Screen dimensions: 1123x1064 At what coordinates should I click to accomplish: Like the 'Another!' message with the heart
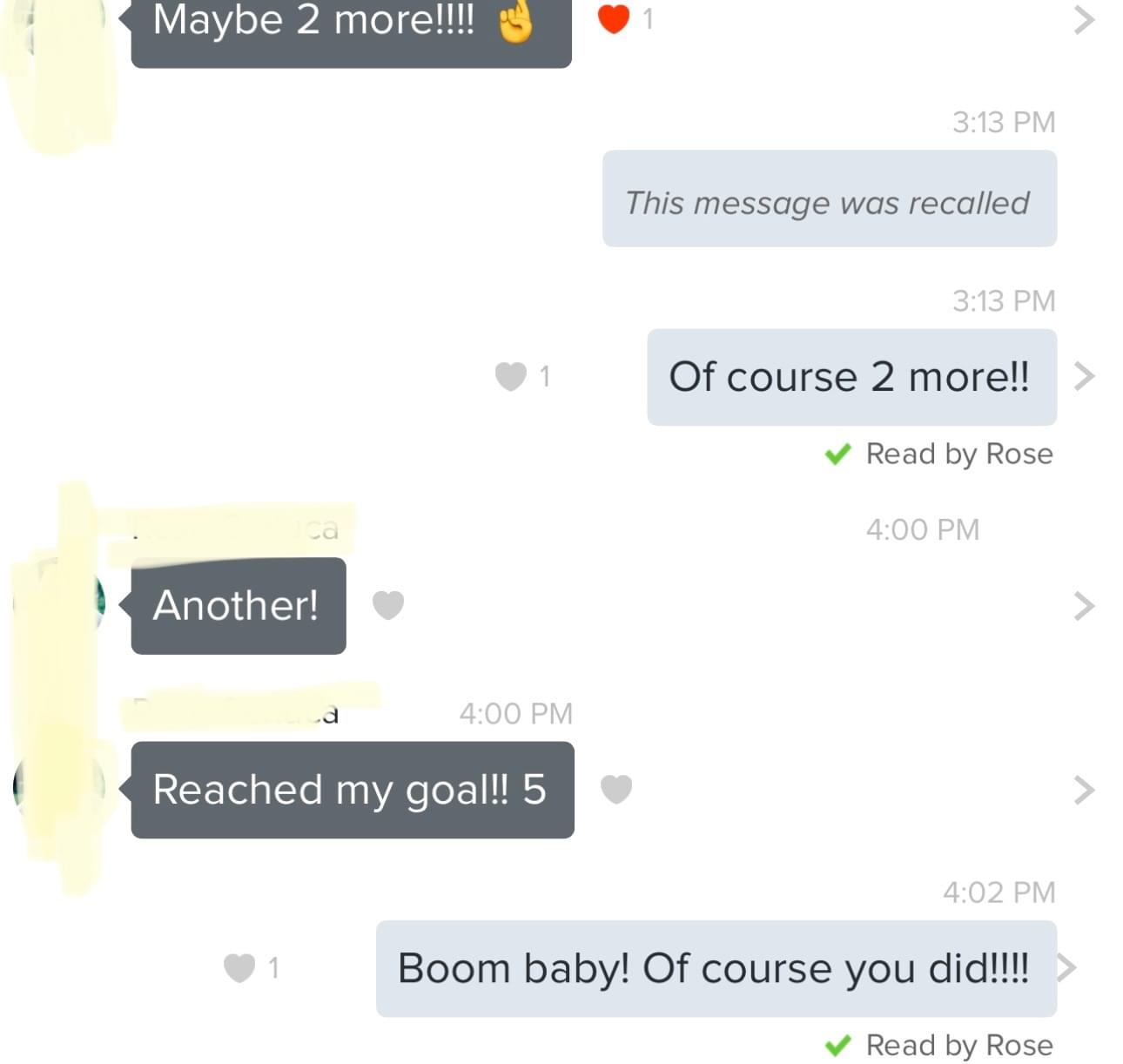pyautogui.click(x=388, y=604)
